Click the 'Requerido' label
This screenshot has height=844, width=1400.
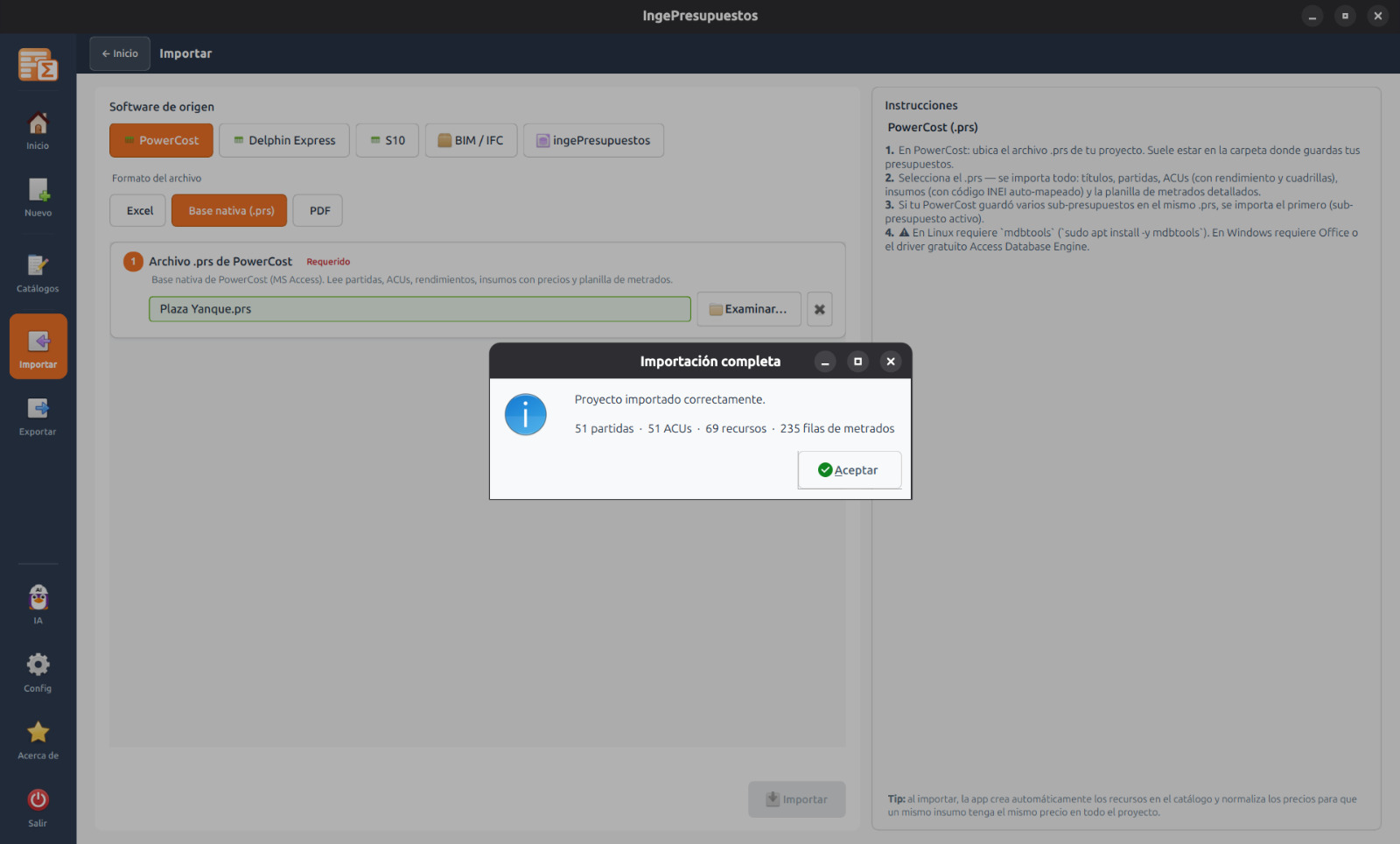[328, 262]
